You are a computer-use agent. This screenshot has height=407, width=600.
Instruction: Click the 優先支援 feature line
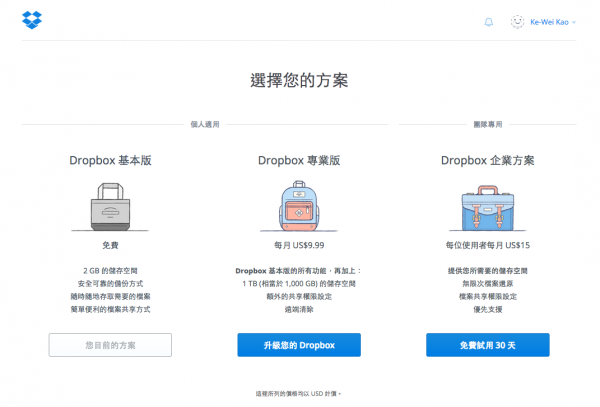[488, 309]
